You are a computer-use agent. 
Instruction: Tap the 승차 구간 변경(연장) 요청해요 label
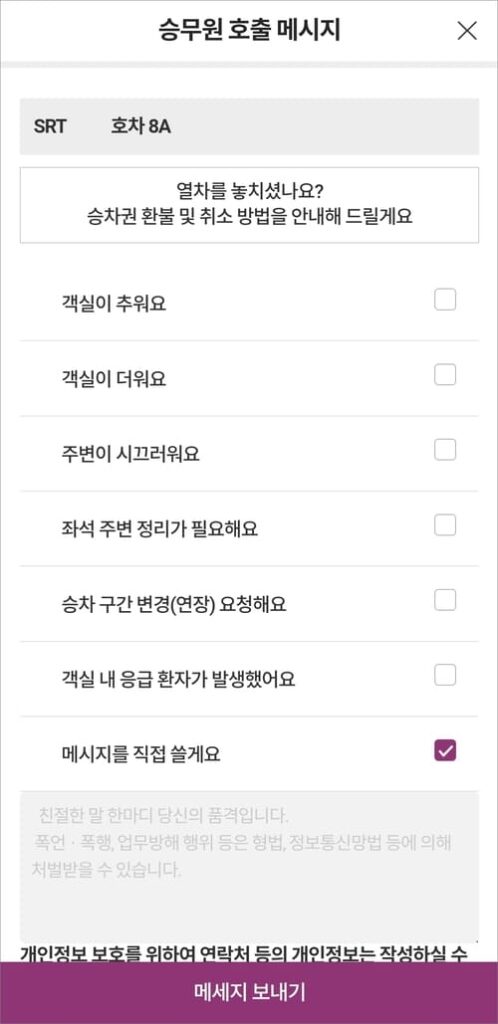click(x=173, y=604)
